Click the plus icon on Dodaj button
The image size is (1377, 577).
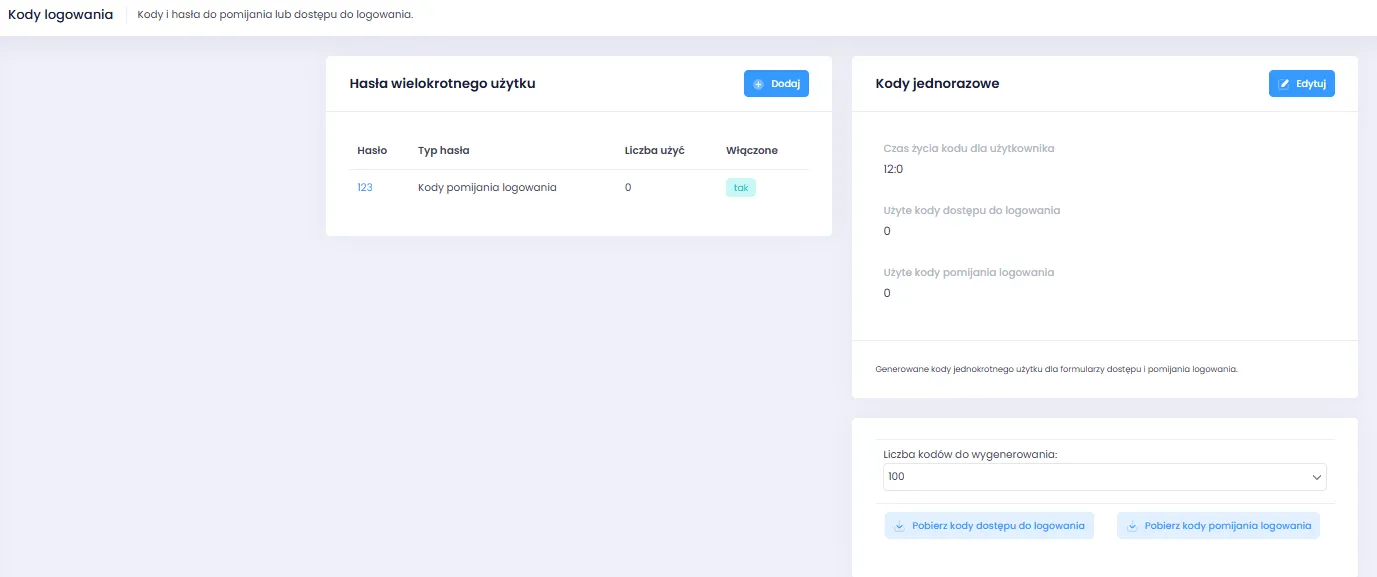tap(758, 84)
